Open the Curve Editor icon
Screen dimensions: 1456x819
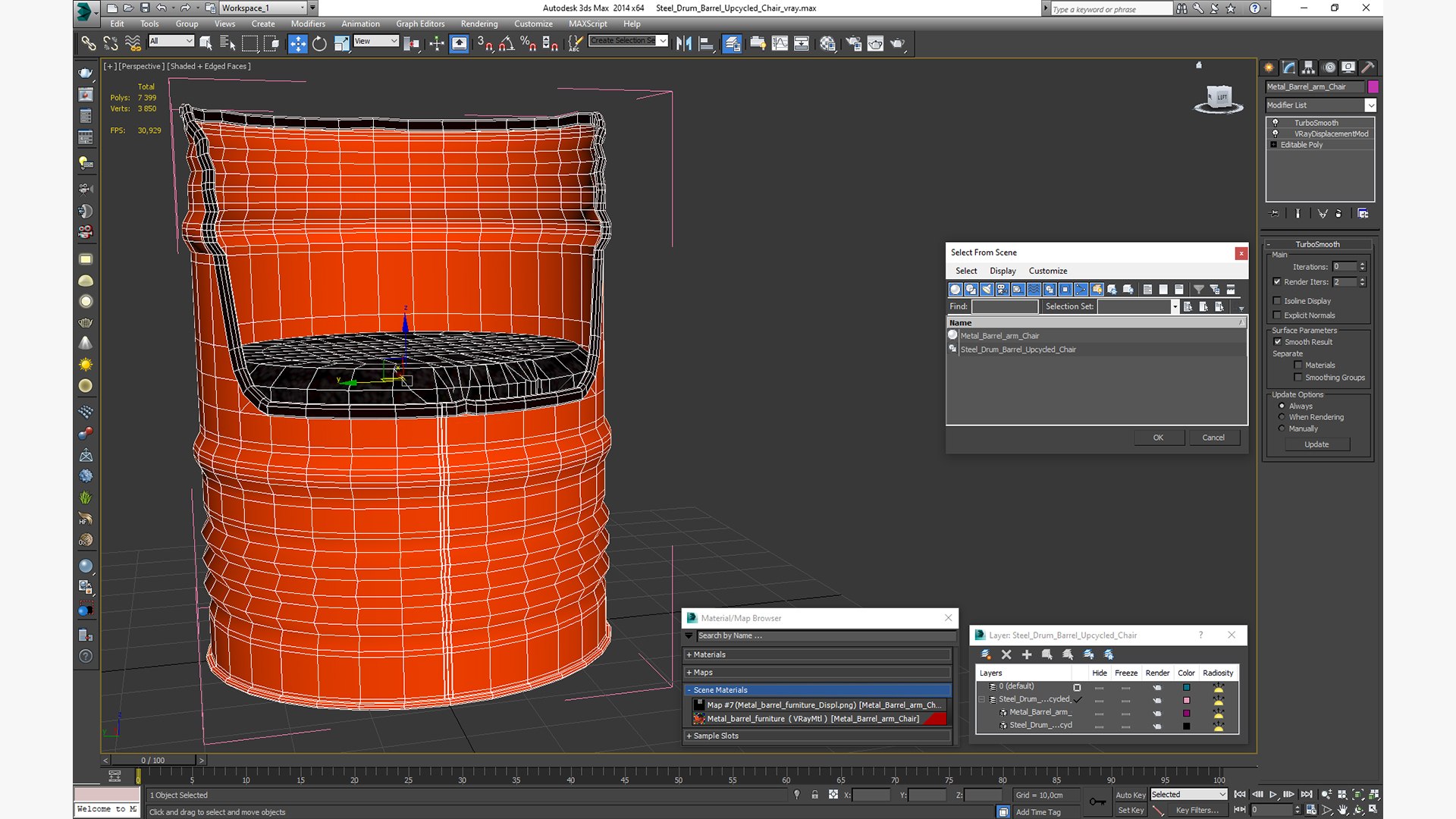pos(780,43)
